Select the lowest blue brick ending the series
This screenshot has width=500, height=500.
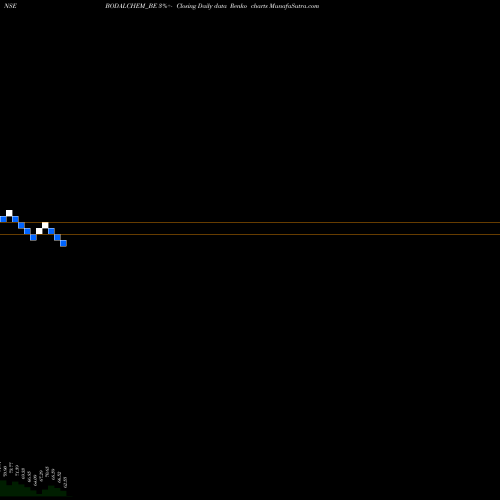click(x=63, y=243)
